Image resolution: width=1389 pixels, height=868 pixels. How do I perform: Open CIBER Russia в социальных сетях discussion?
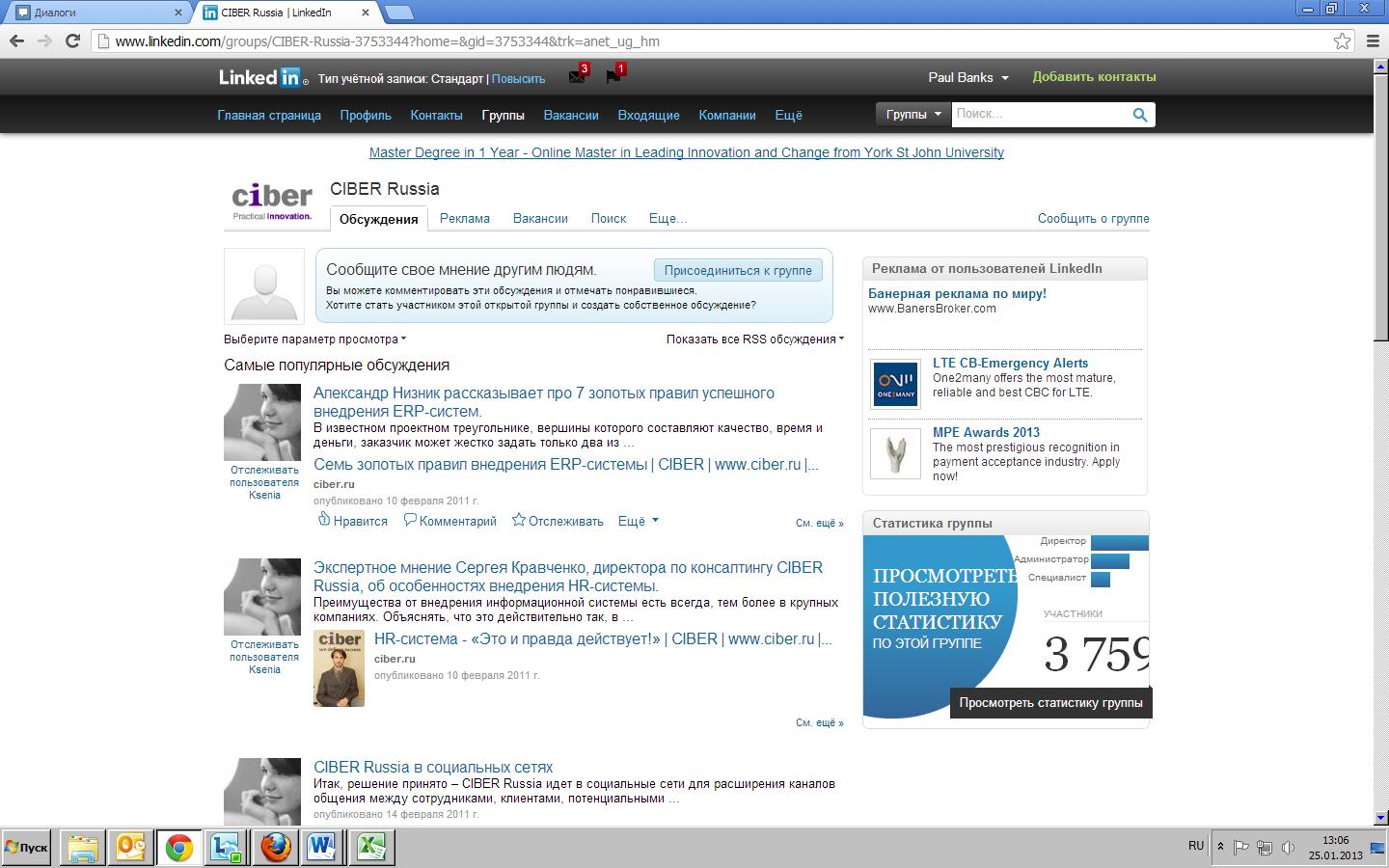pos(433,767)
